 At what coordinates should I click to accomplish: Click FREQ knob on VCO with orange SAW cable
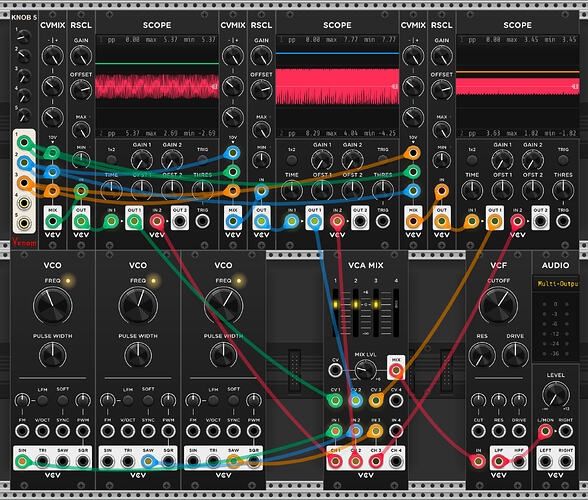click(x=224, y=306)
